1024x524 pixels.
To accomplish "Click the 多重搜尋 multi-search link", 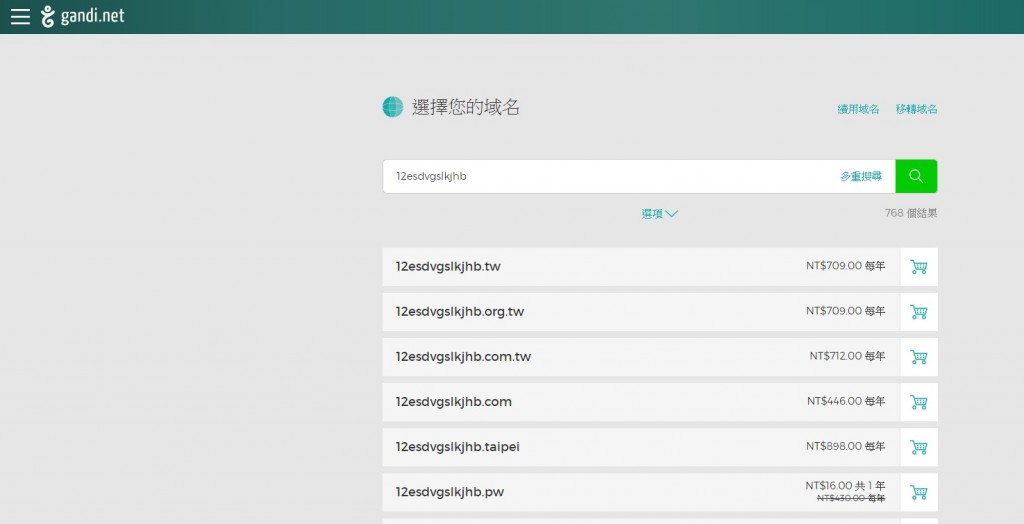I will [861, 176].
